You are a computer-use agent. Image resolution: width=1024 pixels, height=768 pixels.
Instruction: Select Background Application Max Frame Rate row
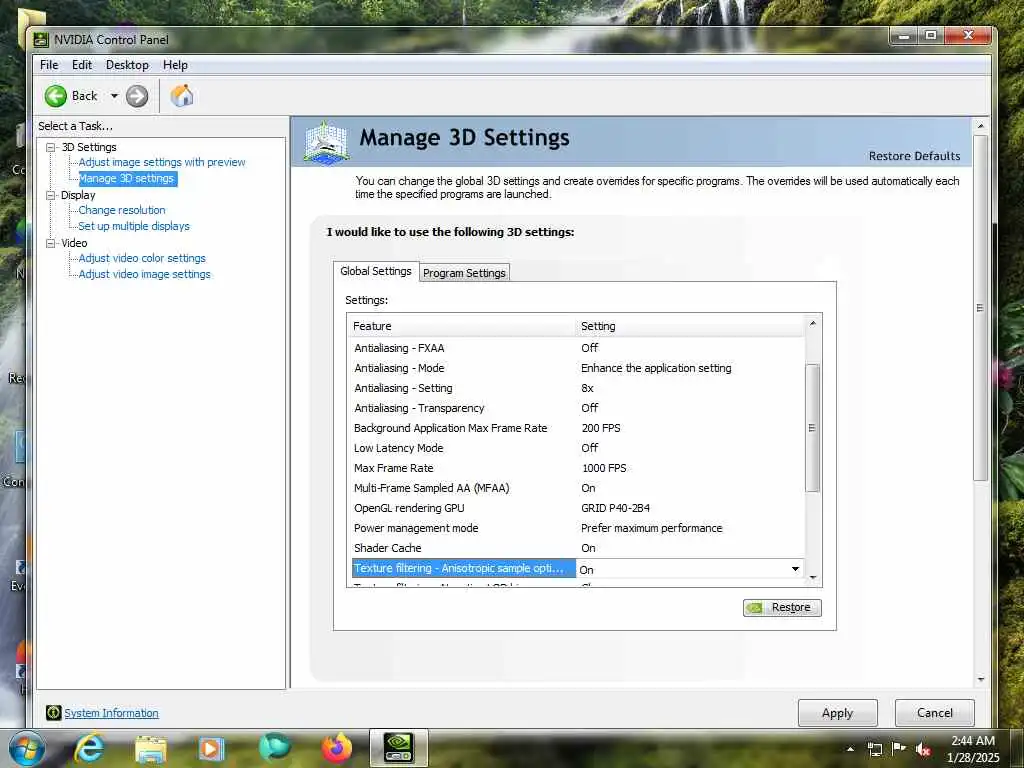click(x=578, y=428)
